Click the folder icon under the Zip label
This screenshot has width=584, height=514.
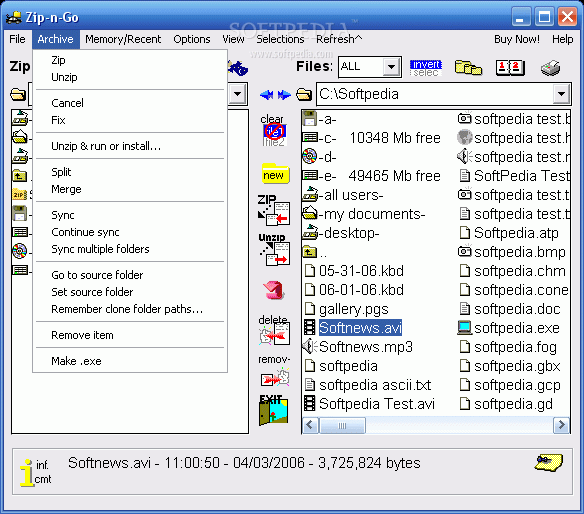pos(18,95)
